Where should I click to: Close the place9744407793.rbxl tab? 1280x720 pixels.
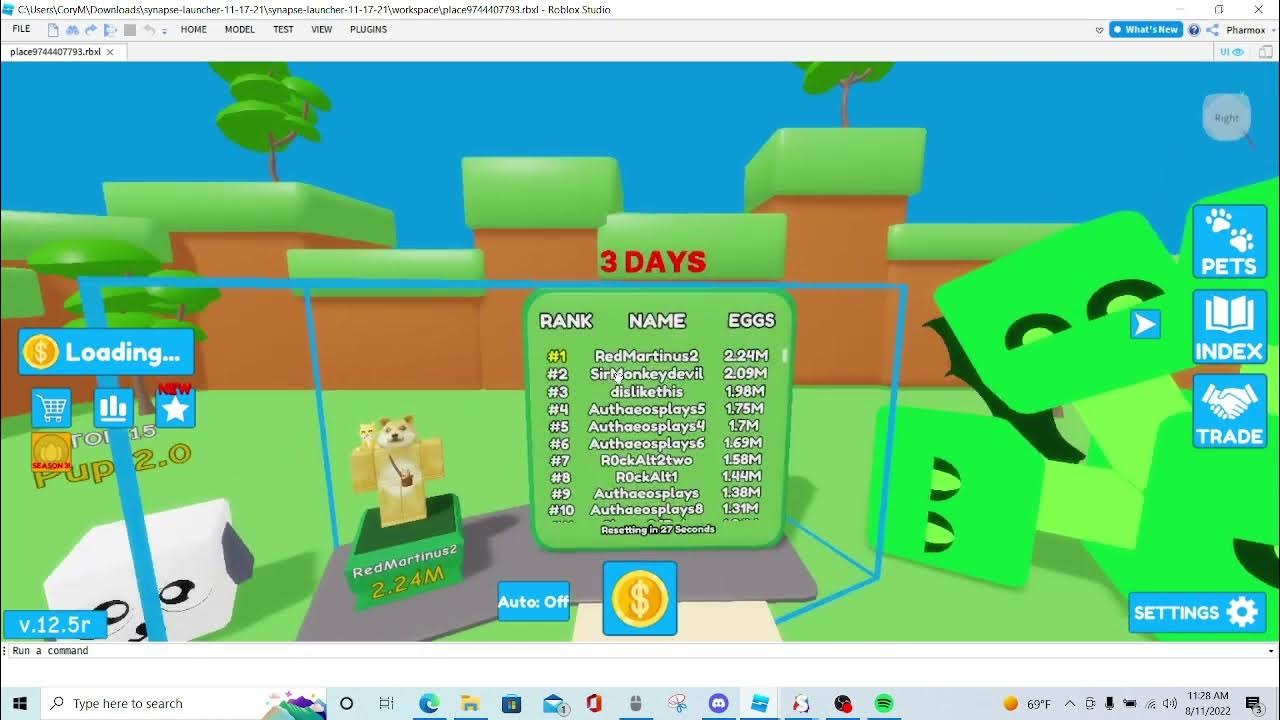click(x=110, y=52)
